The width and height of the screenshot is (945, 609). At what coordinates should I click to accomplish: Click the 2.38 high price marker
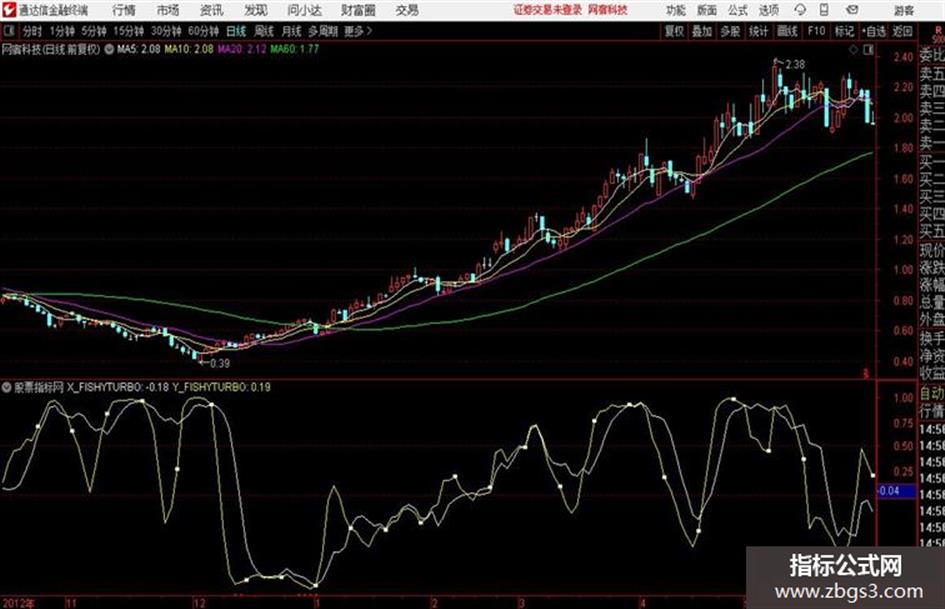pyautogui.click(x=795, y=64)
